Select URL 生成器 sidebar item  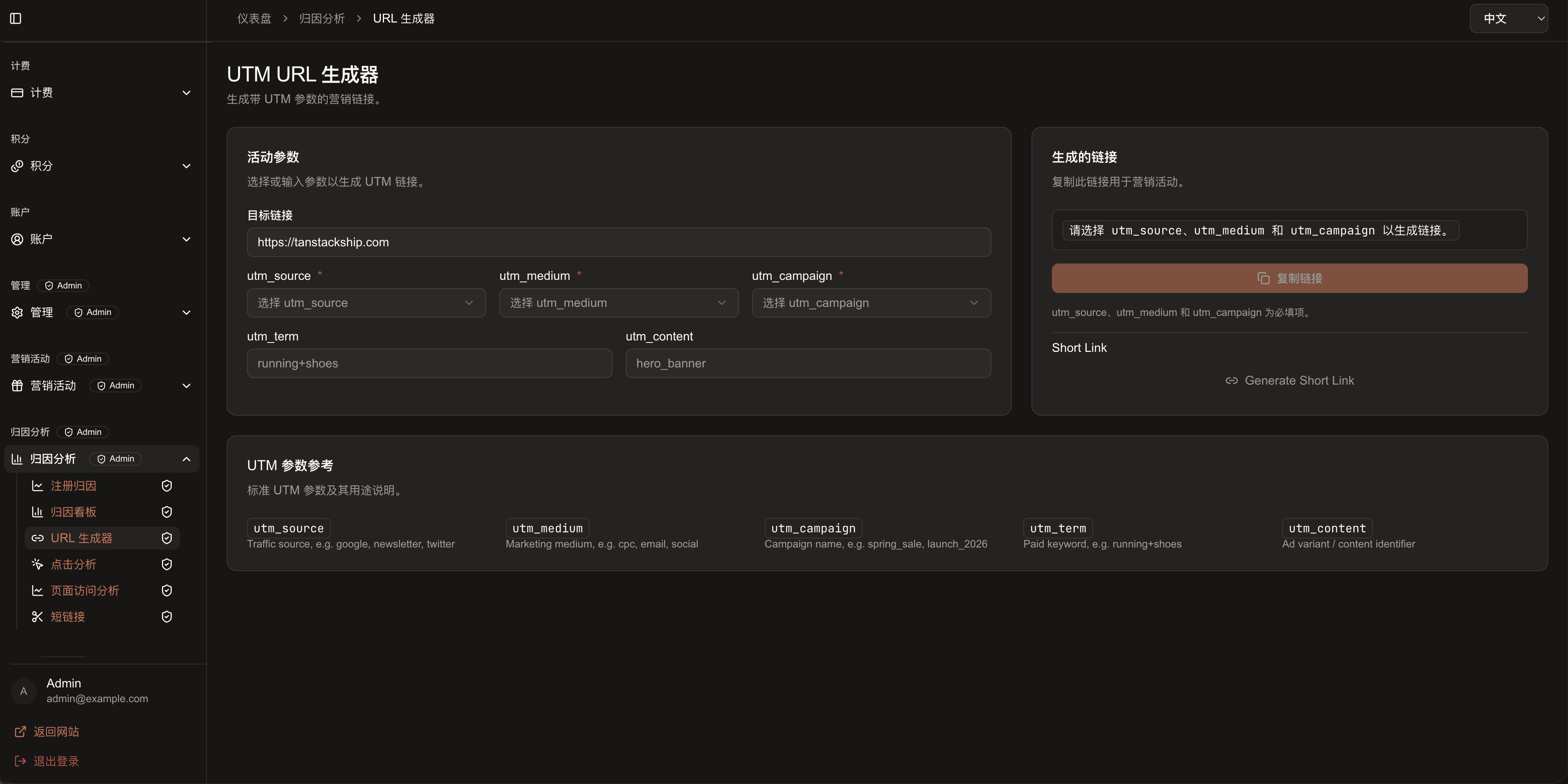pos(102,538)
